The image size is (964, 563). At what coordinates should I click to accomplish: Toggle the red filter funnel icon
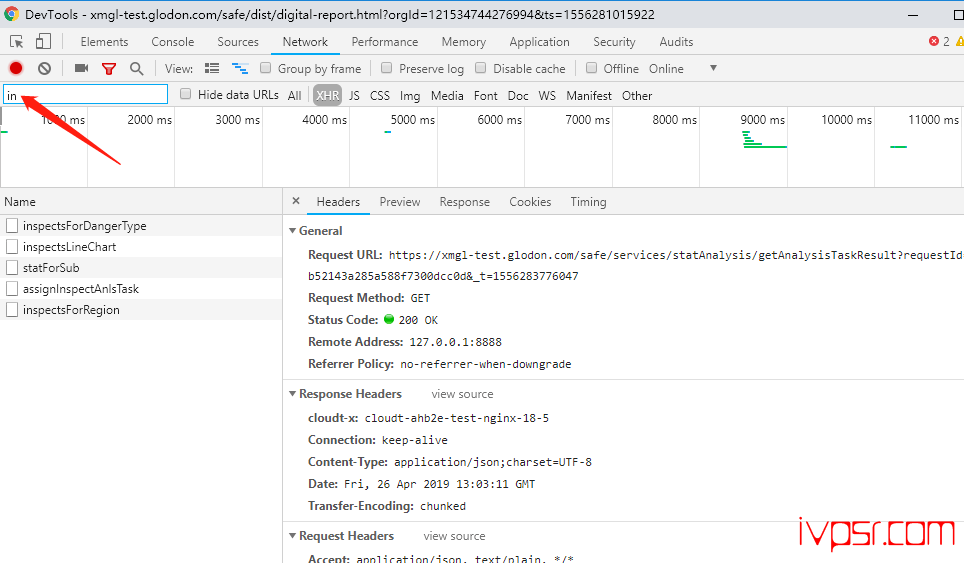point(109,69)
